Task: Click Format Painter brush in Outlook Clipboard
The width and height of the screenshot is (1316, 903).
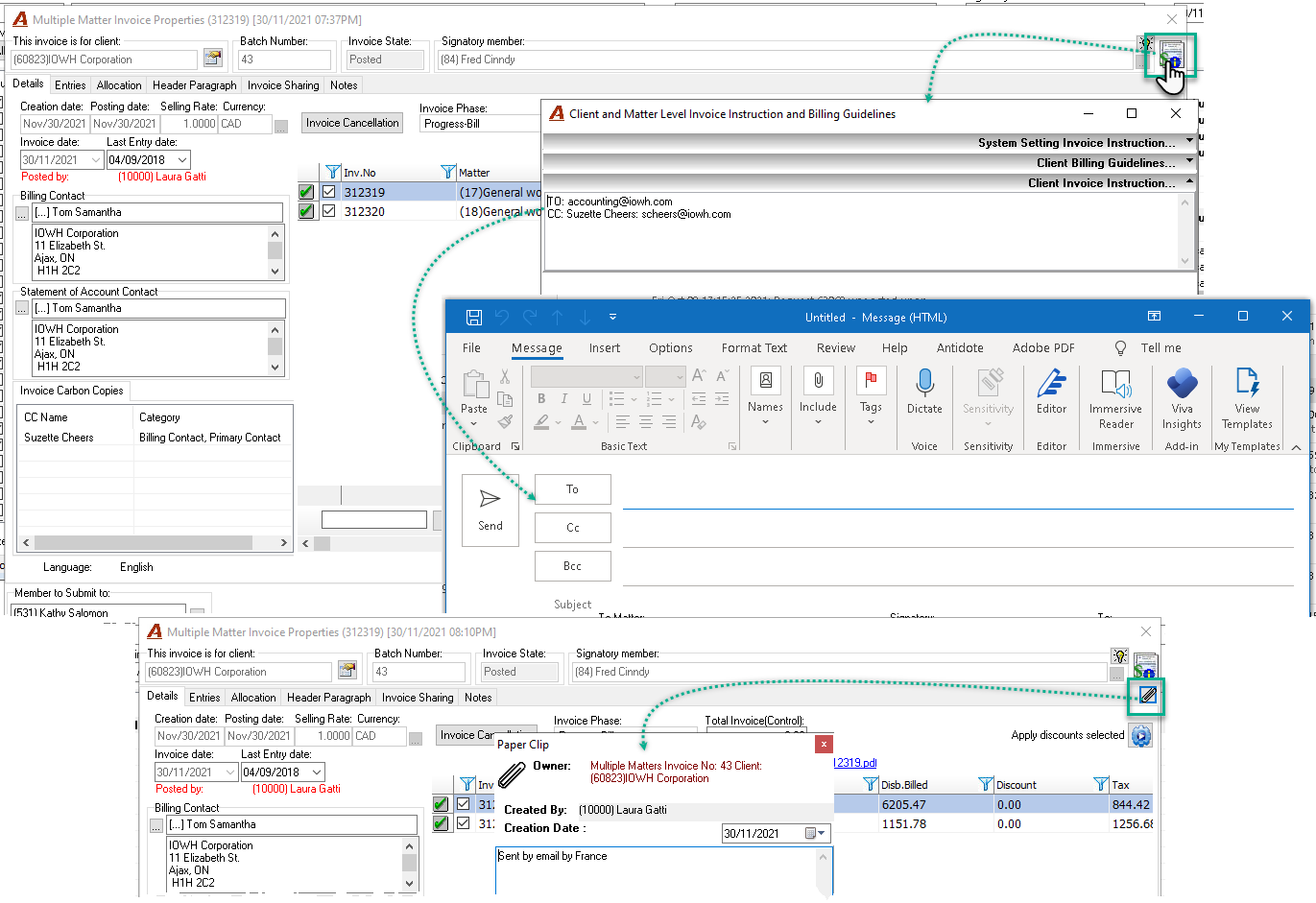Action: coord(505,421)
